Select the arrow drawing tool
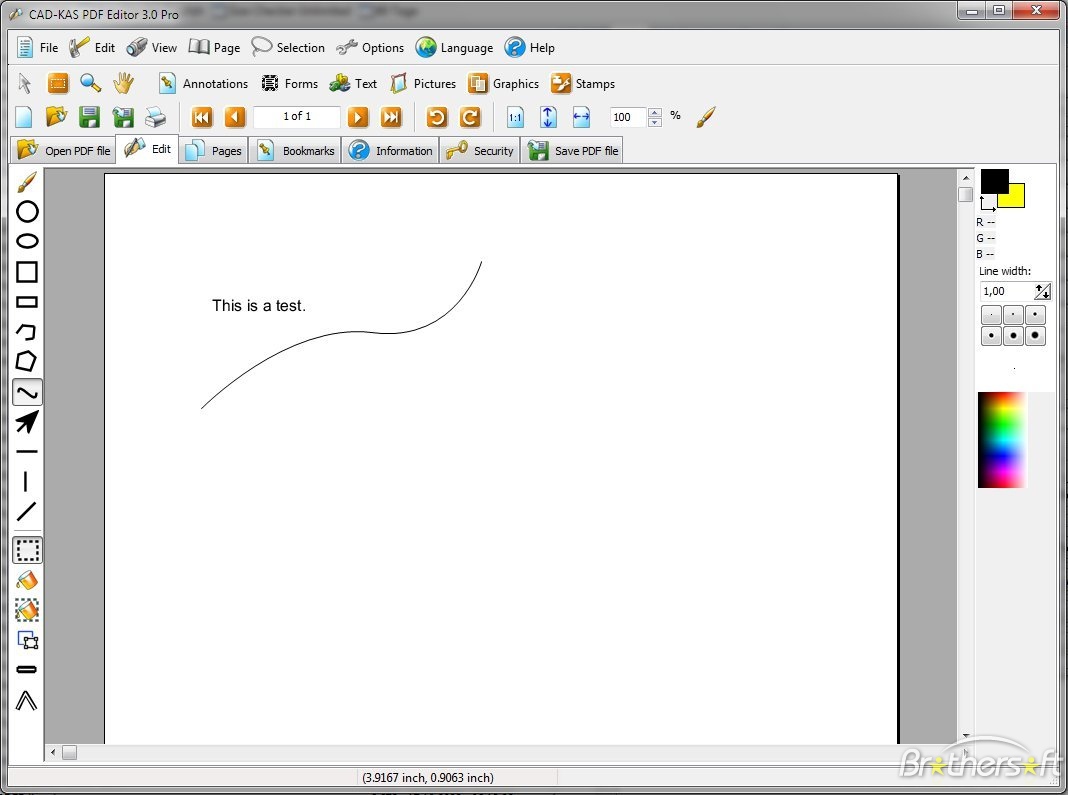Image resolution: width=1068 pixels, height=795 pixels. pyautogui.click(x=27, y=422)
